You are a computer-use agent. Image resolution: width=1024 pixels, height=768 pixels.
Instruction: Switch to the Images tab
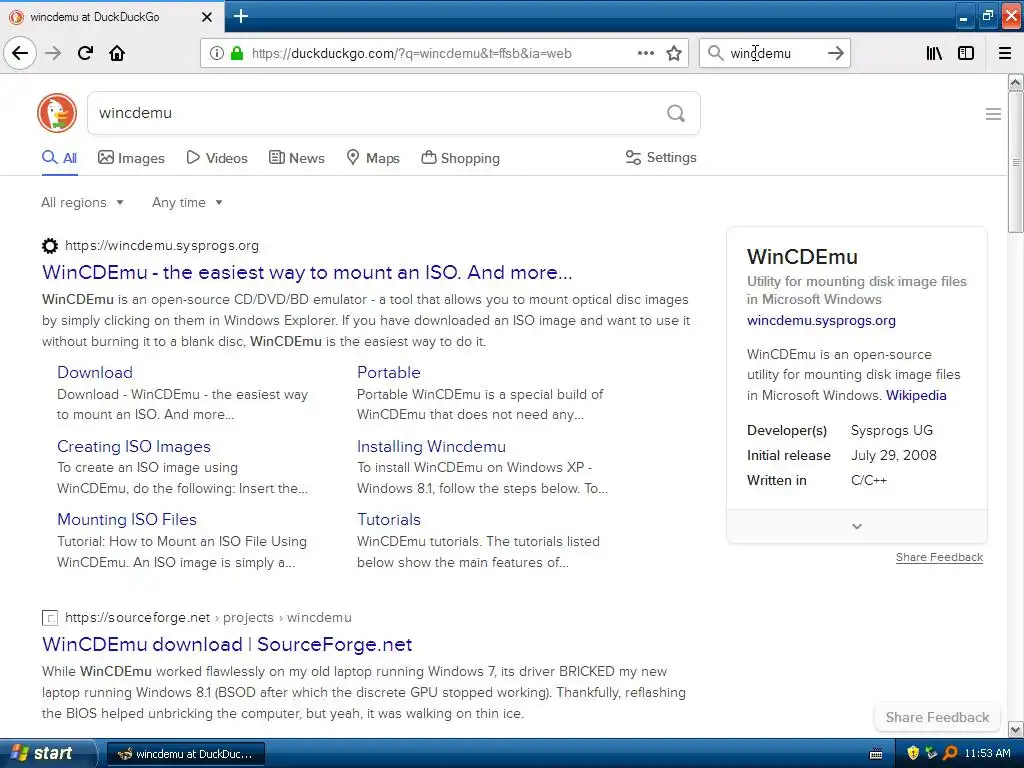[x=131, y=158]
